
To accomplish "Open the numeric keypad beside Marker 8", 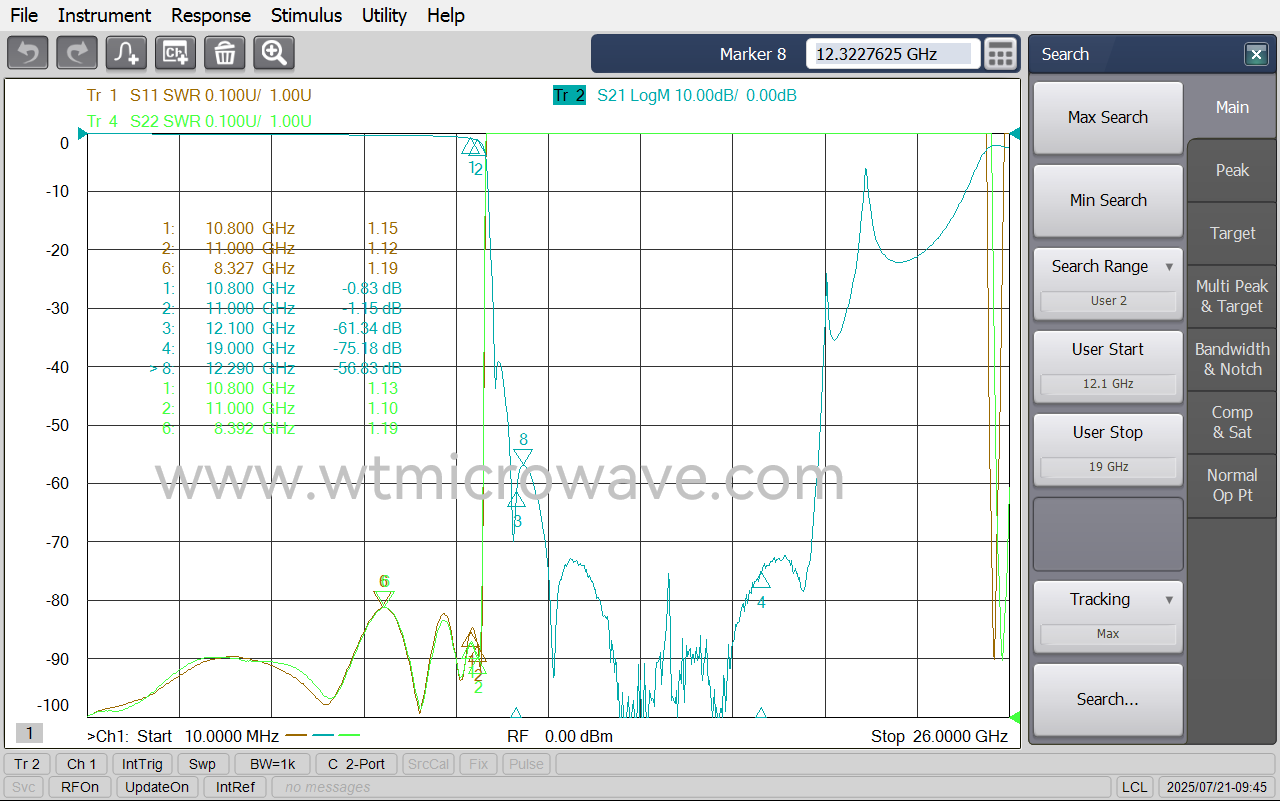I will pos(1000,54).
